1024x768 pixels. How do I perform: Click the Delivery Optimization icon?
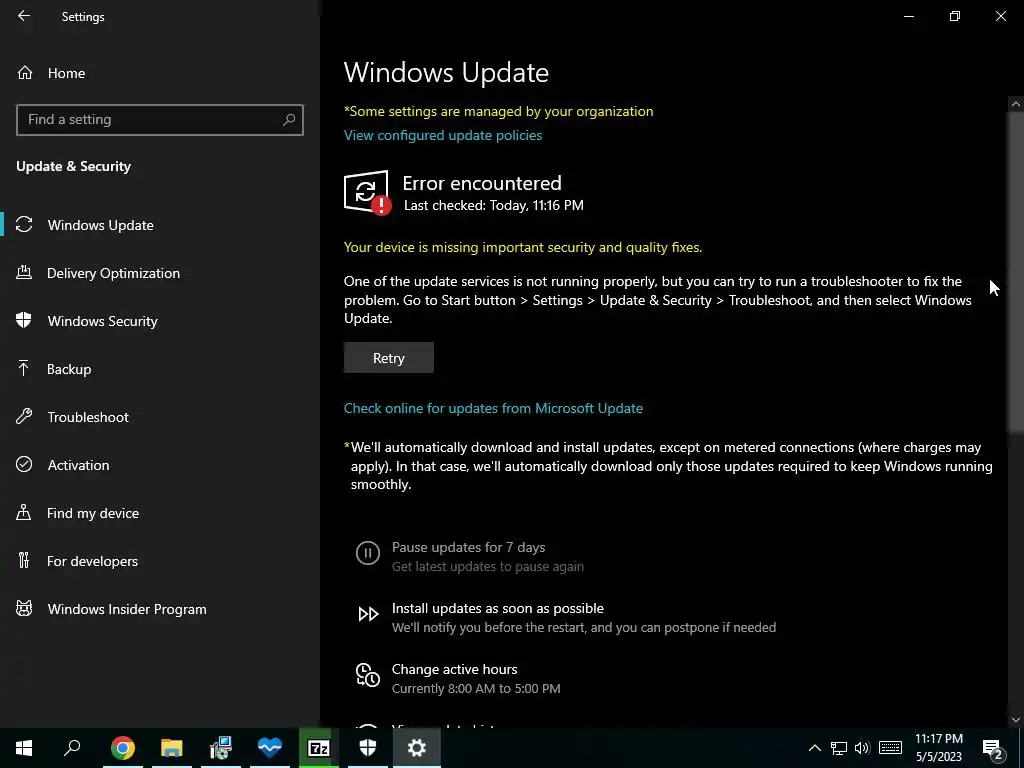pos(24,272)
